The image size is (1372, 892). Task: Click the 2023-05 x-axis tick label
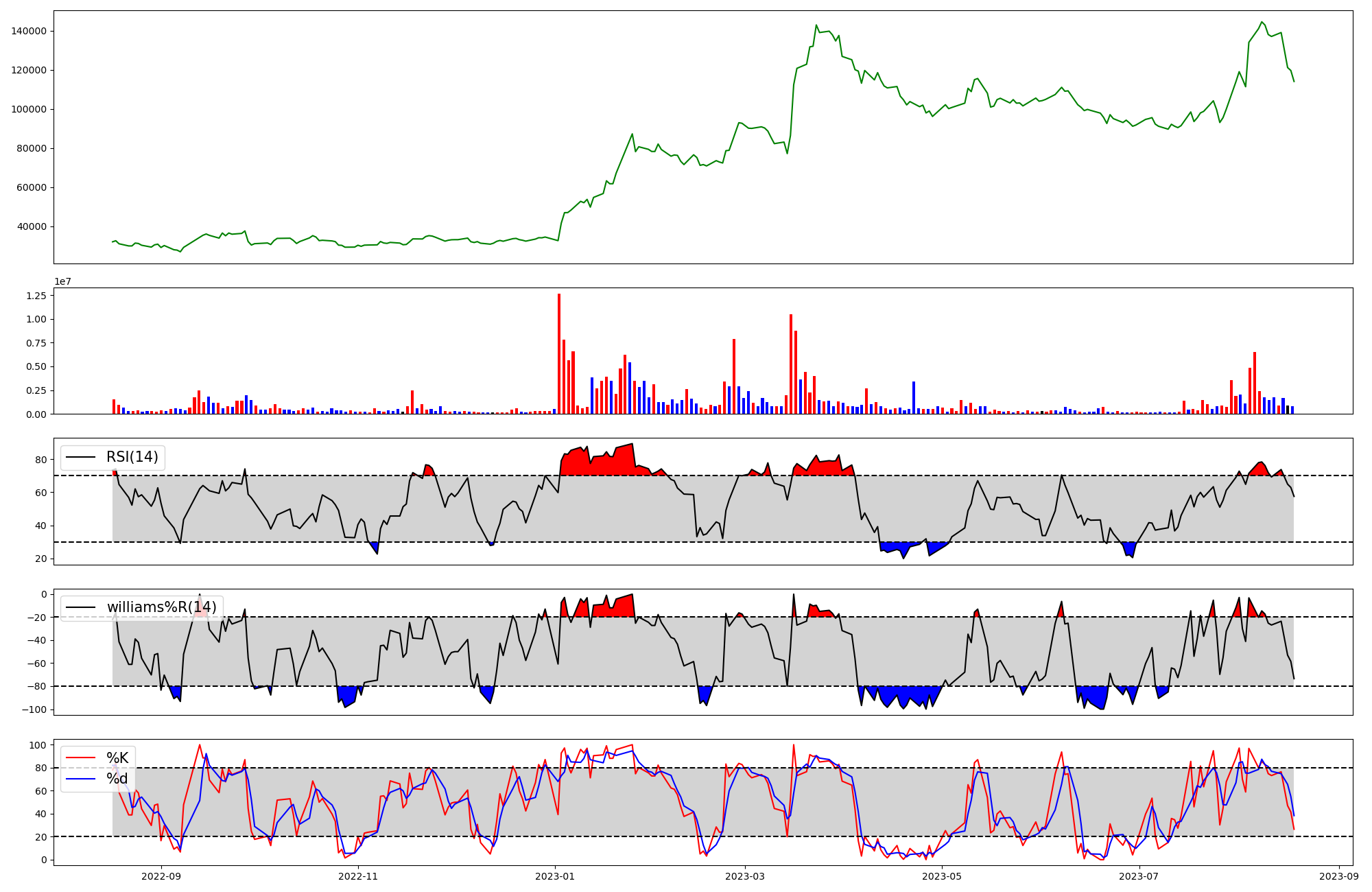(942, 876)
